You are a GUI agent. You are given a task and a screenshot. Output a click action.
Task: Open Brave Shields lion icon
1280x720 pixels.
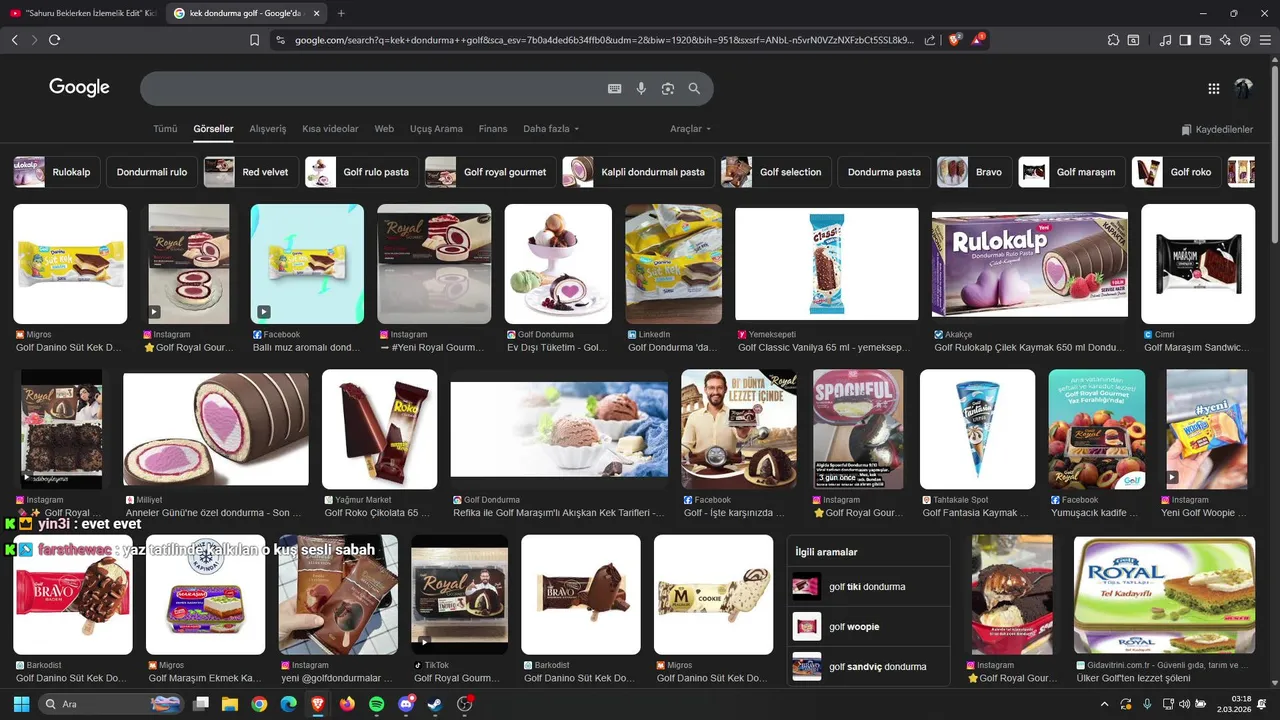tap(954, 40)
